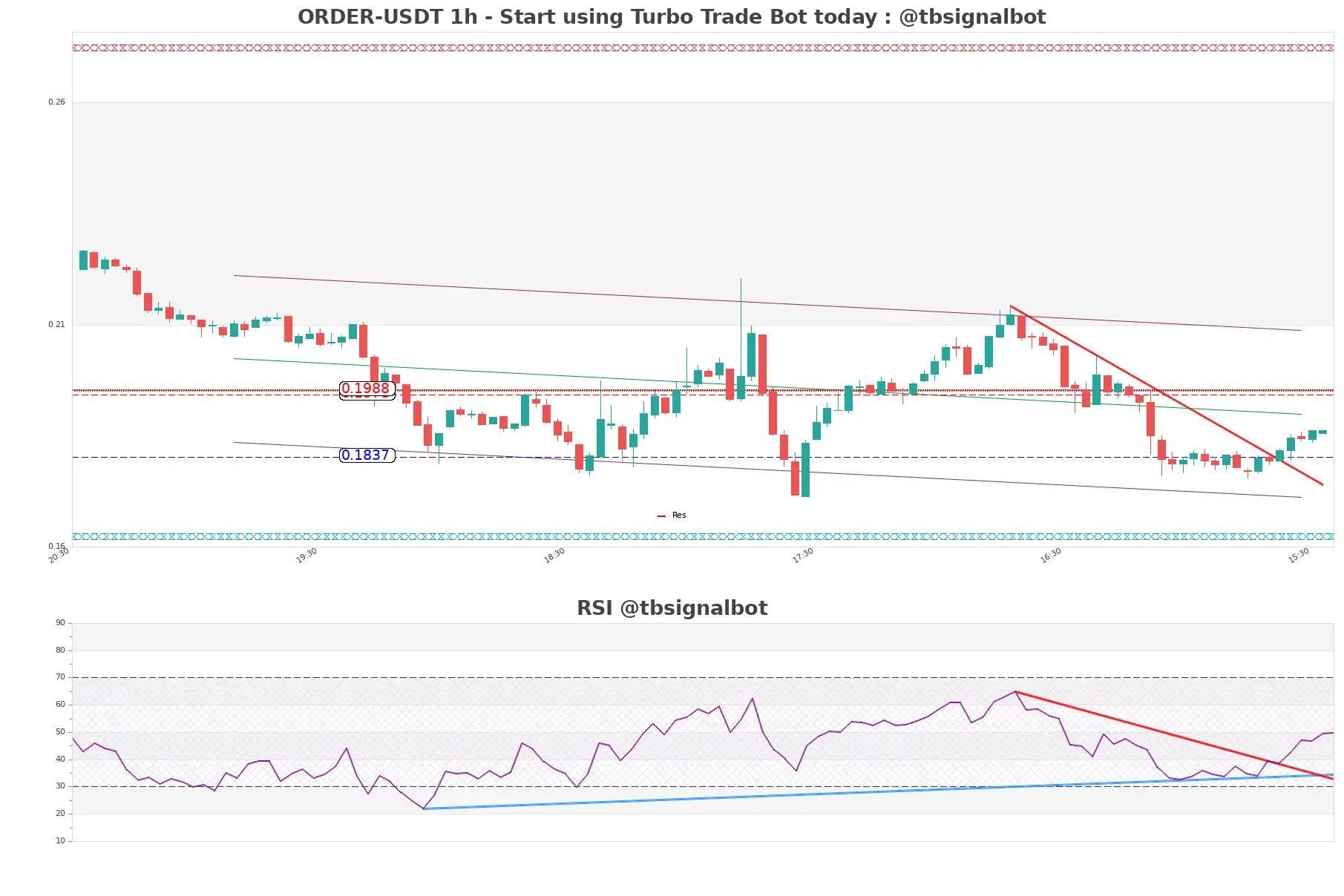The height and width of the screenshot is (896, 1344).
Task: Click the RSI @tbsignalbot title
Action: click(672, 608)
